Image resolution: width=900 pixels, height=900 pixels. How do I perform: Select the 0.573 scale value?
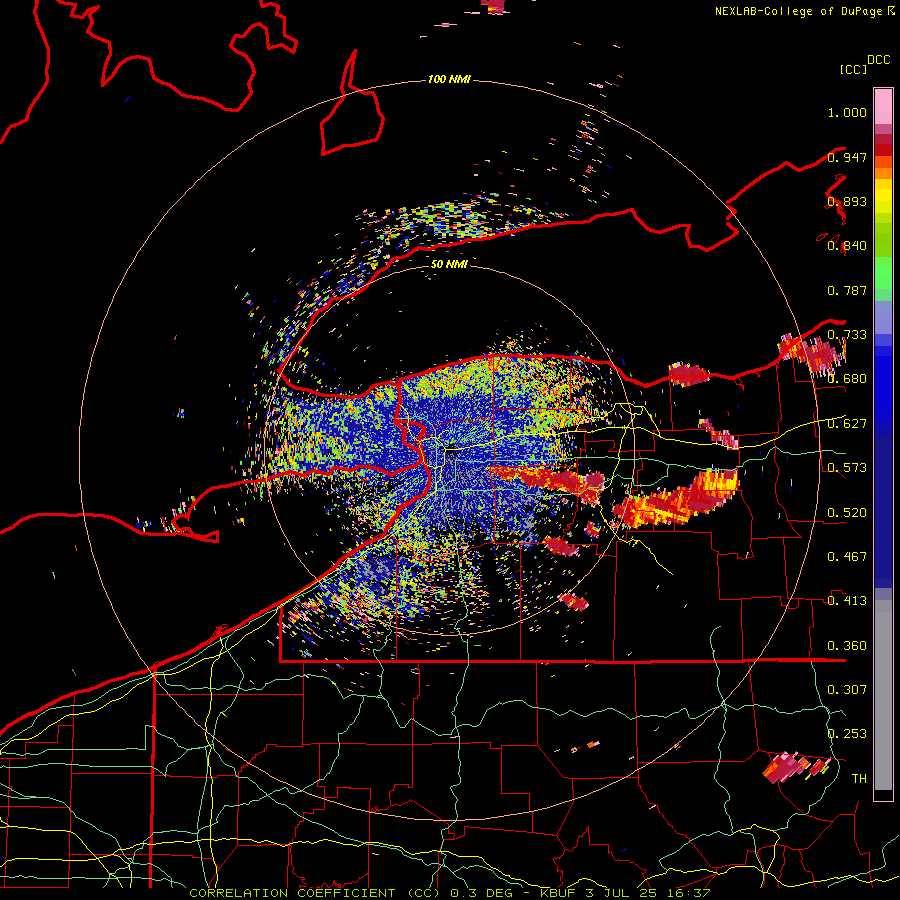[x=847, y=468]
